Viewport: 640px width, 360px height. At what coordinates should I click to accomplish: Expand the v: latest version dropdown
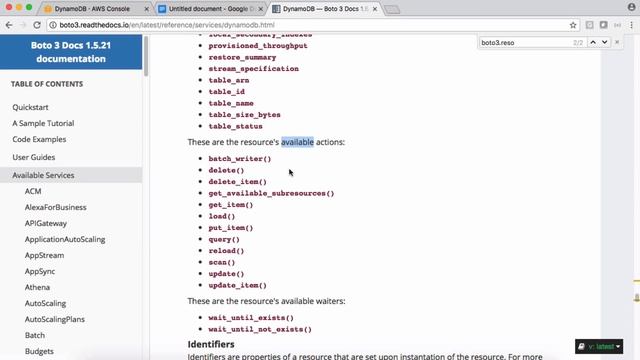click(x=599, y=347)
